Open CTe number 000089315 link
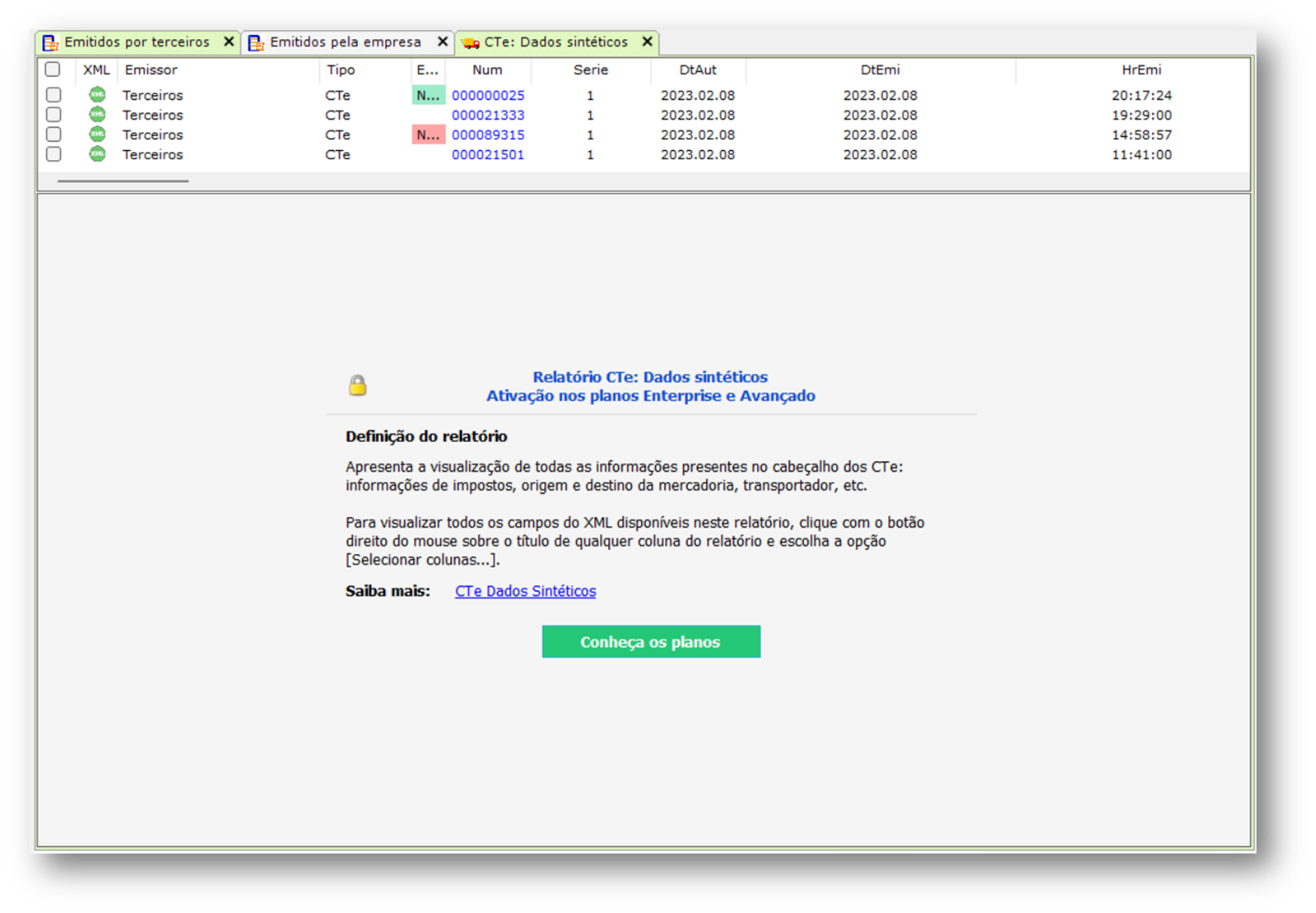The width and height of the screenshot is (1316, 913). pos(488,134)
